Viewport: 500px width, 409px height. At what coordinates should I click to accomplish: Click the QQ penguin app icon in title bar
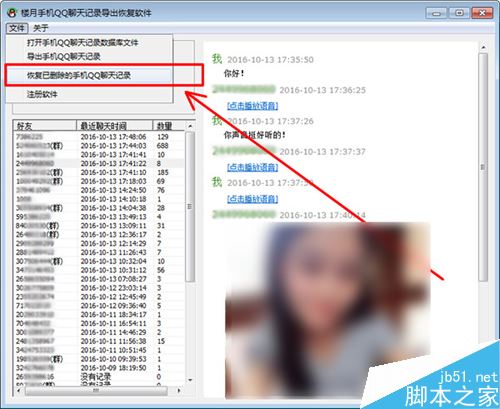tap(13, 13)
